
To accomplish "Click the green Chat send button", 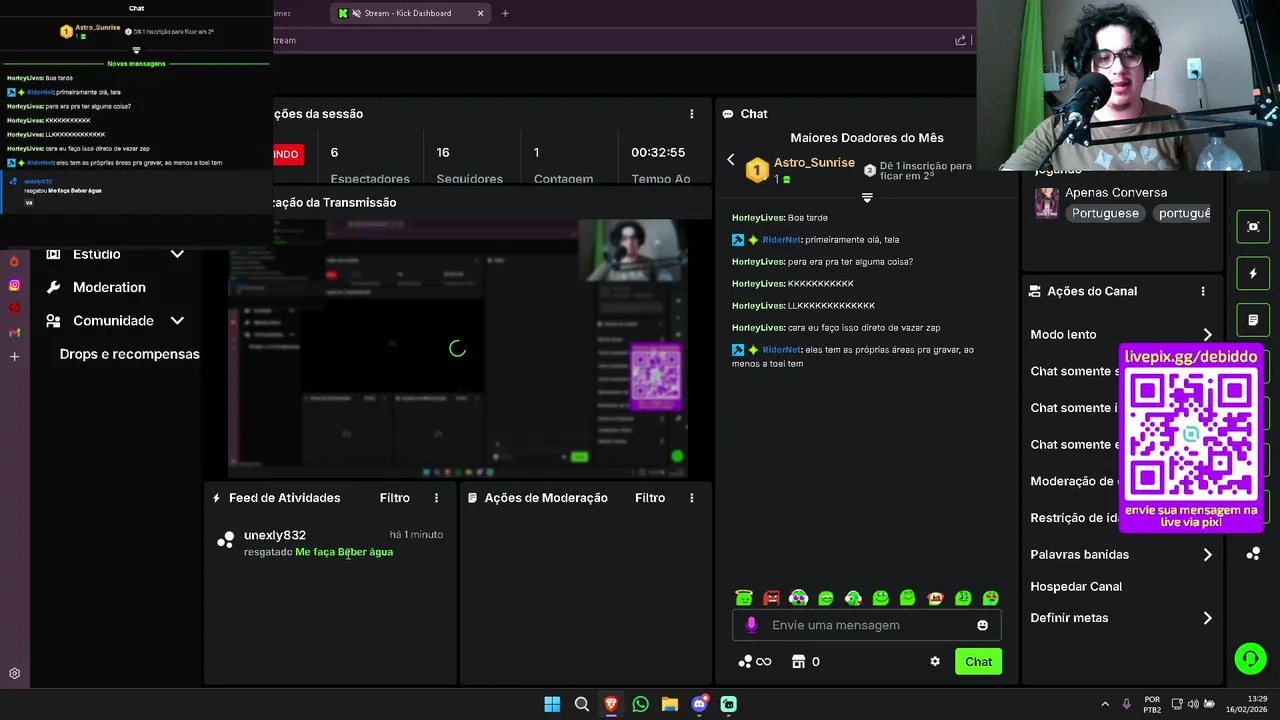I will pos(978,661).
